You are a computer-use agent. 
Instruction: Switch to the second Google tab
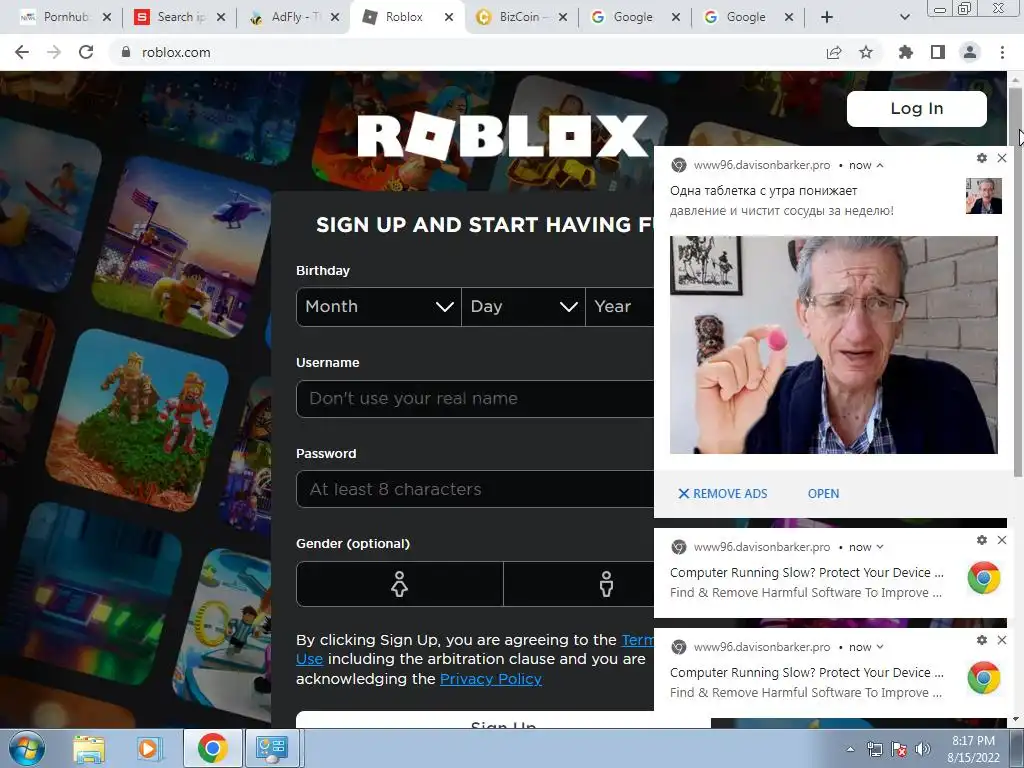tap(746, 17)
